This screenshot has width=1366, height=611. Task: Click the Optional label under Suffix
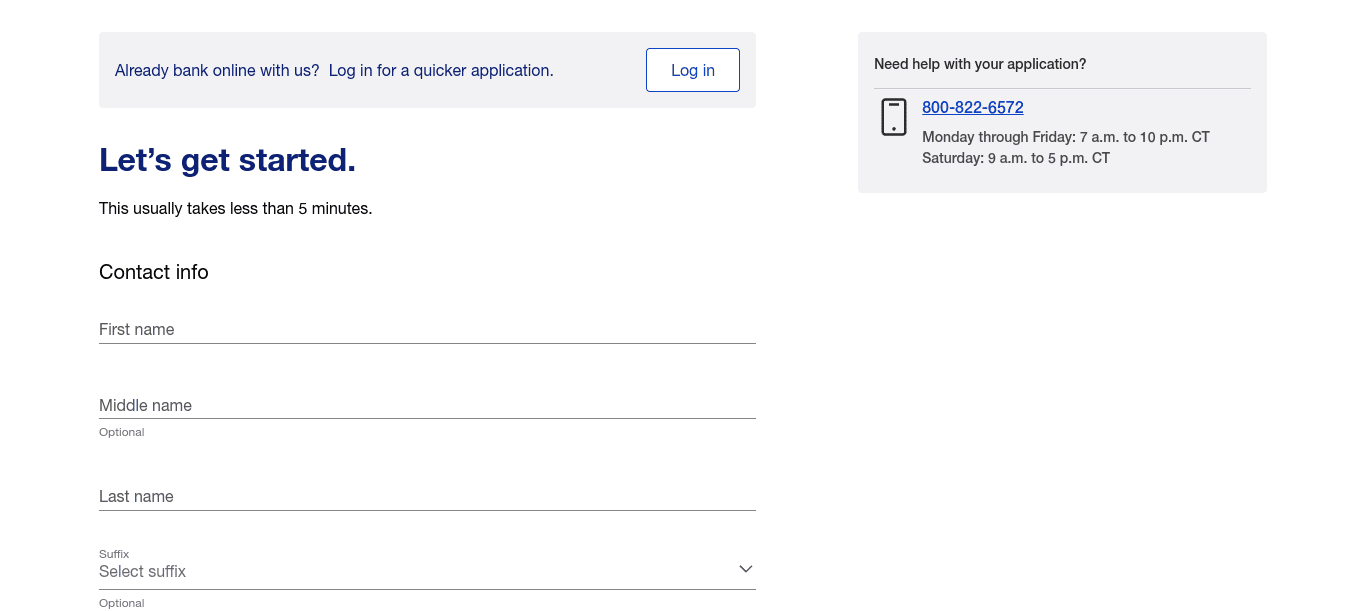click(121, 602)
